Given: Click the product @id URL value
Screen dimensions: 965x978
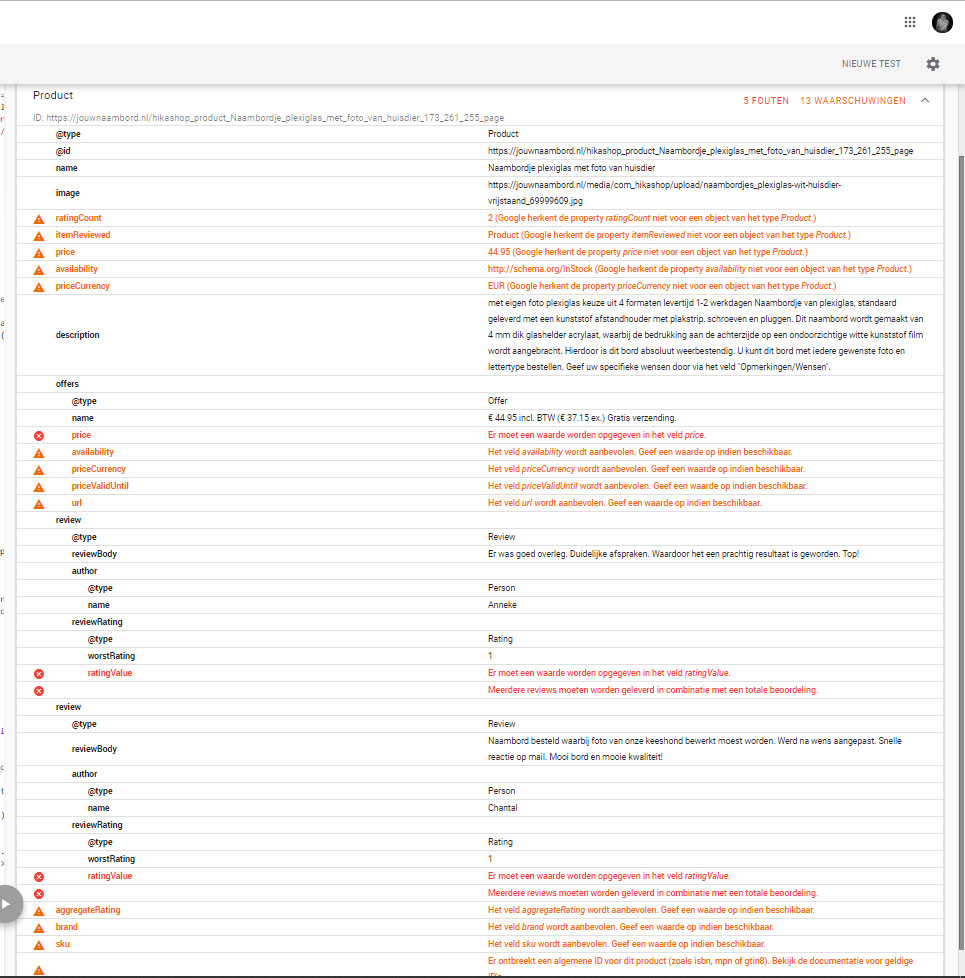Looking at the screenshot, I should pyautogui.click(x=700, y=151).
